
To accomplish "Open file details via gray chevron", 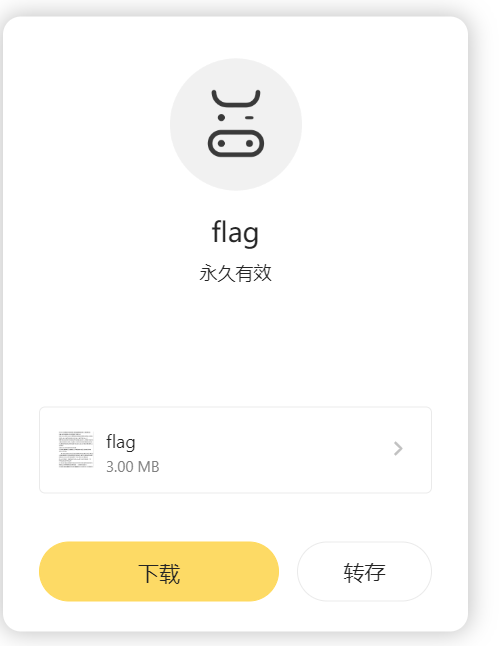I will pos(398,449).
